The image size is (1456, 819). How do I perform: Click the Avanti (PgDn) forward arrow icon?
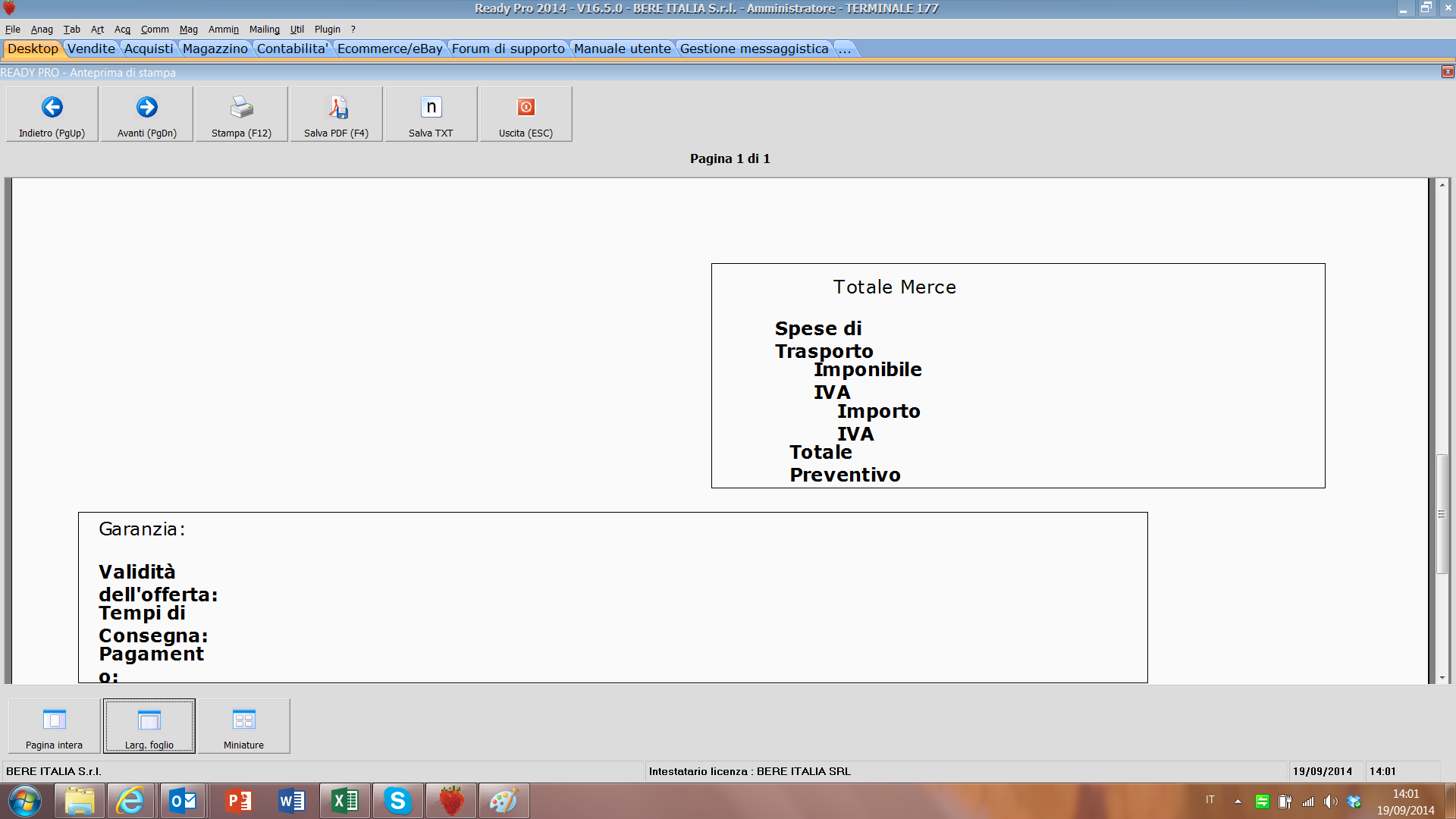[x=146, y=108]
